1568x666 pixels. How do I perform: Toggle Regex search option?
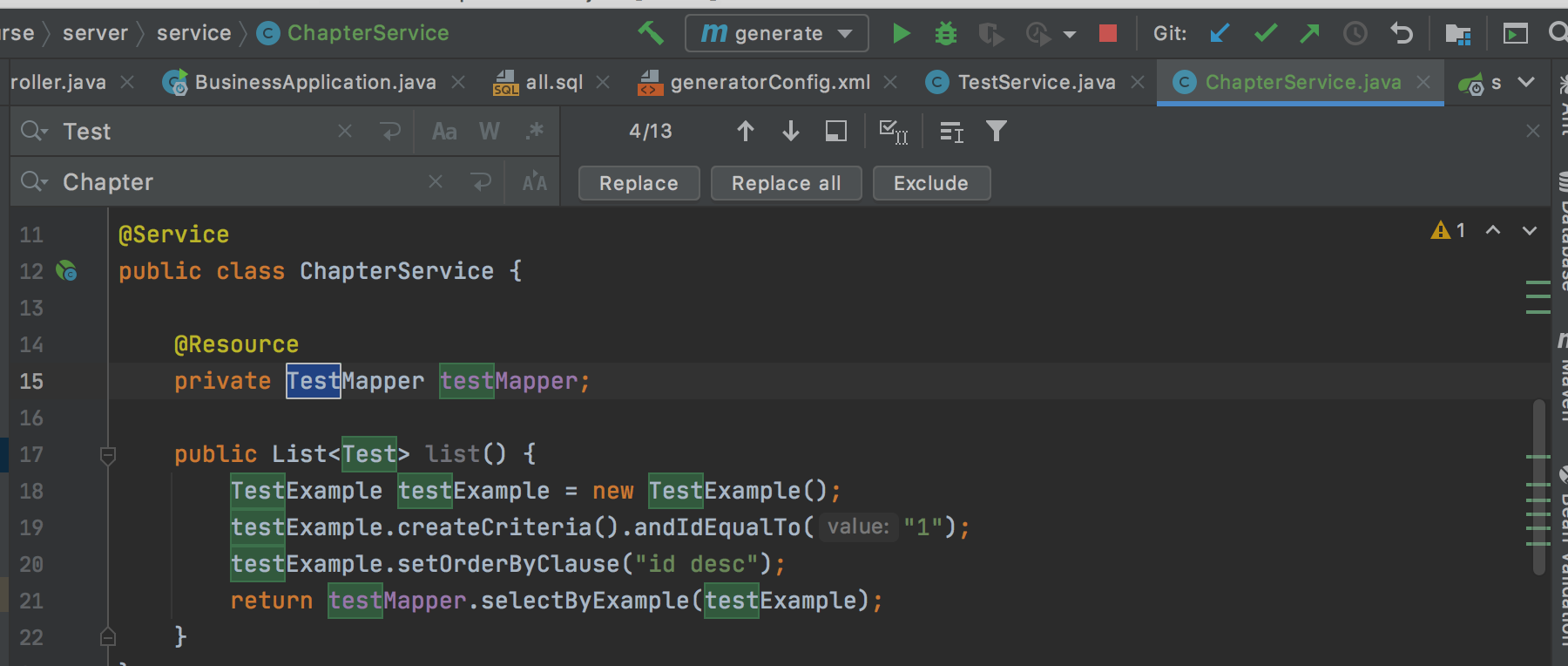point(535,131)
